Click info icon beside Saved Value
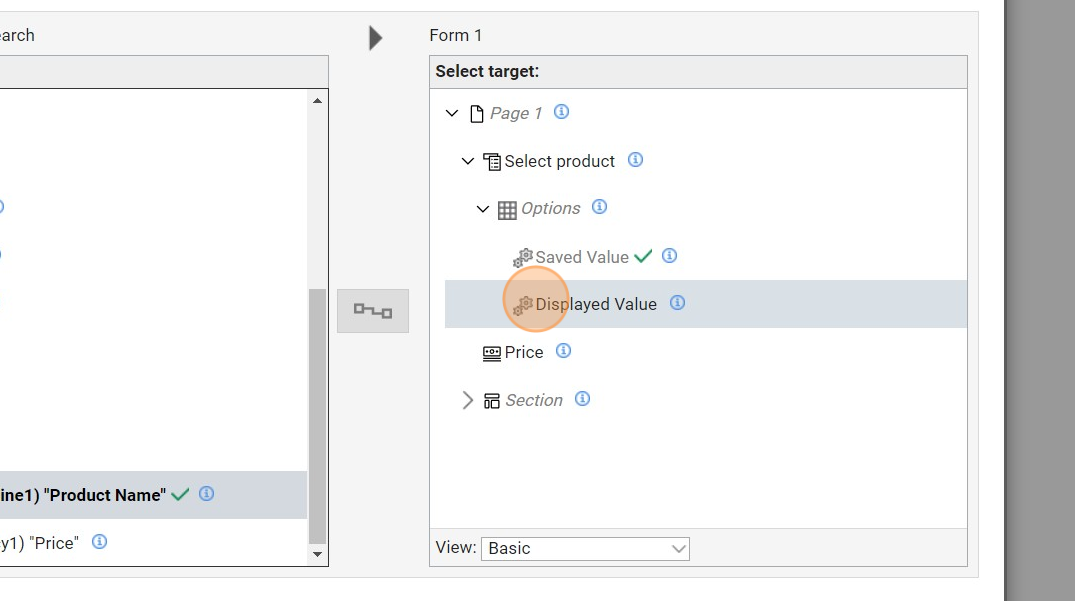The height and width of the screenshot is (601, 1075). 670,256
